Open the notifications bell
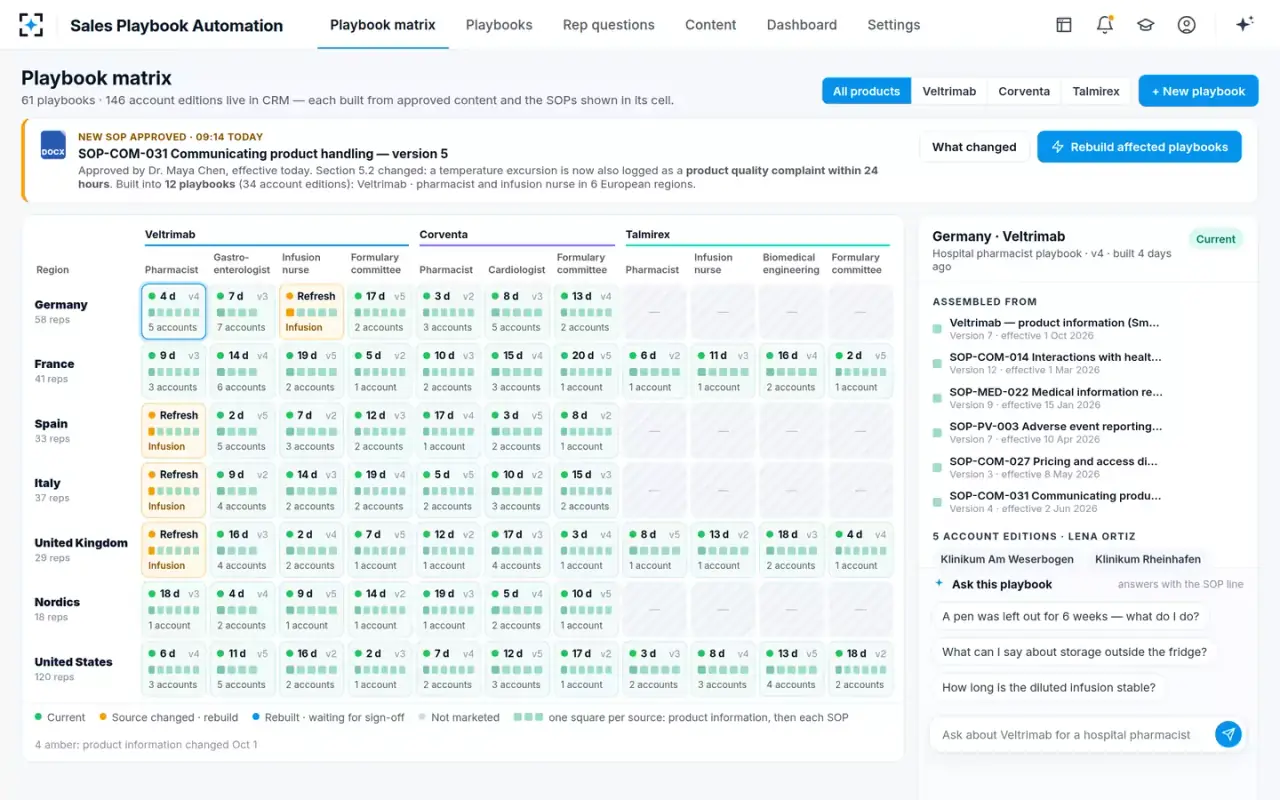This screenshot has width=1280, height=800. click(1105, 25)
